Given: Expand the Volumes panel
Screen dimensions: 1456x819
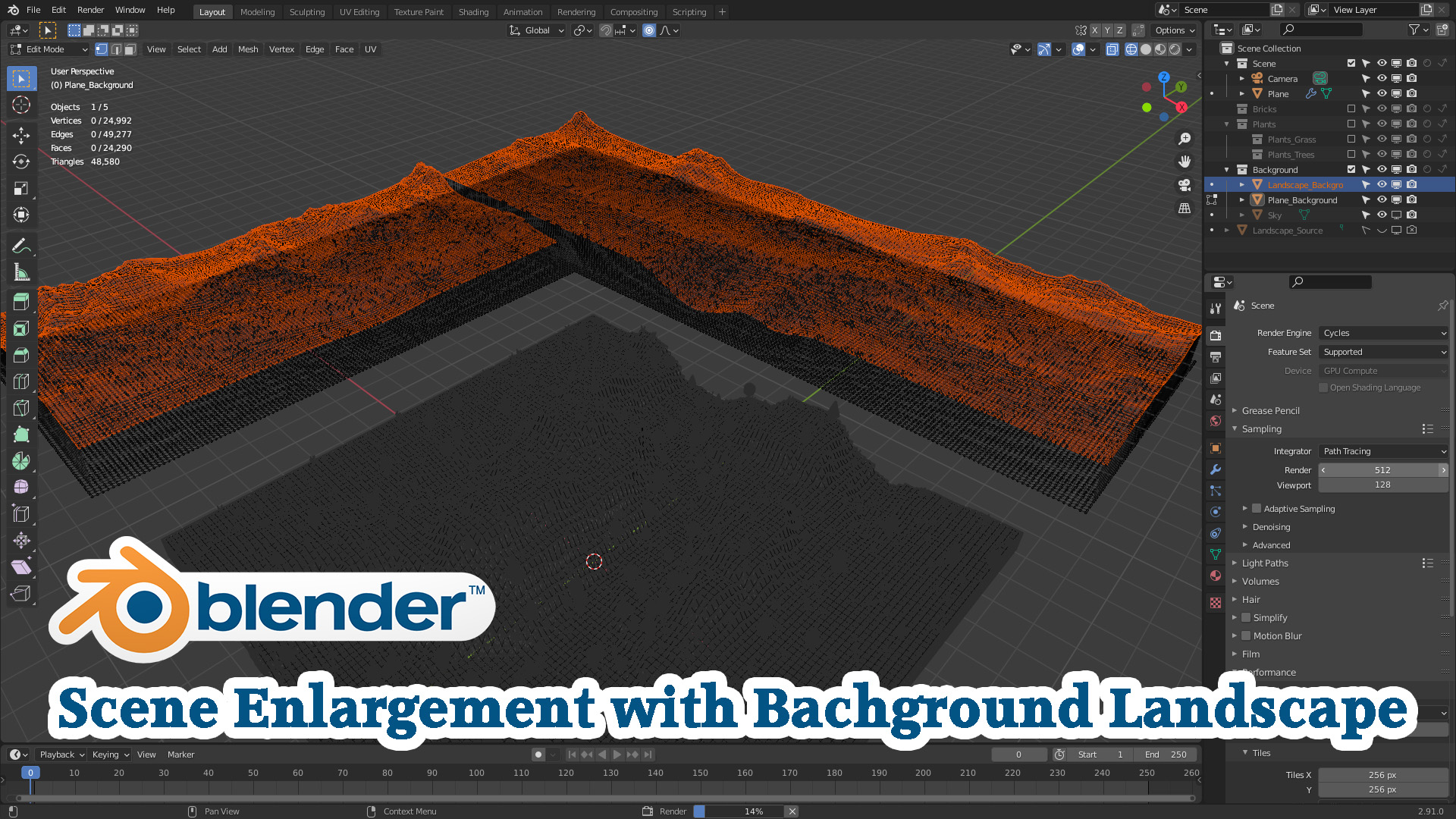Looking at the screenshot, I should pyautogui.click(x=1260, y=582).
